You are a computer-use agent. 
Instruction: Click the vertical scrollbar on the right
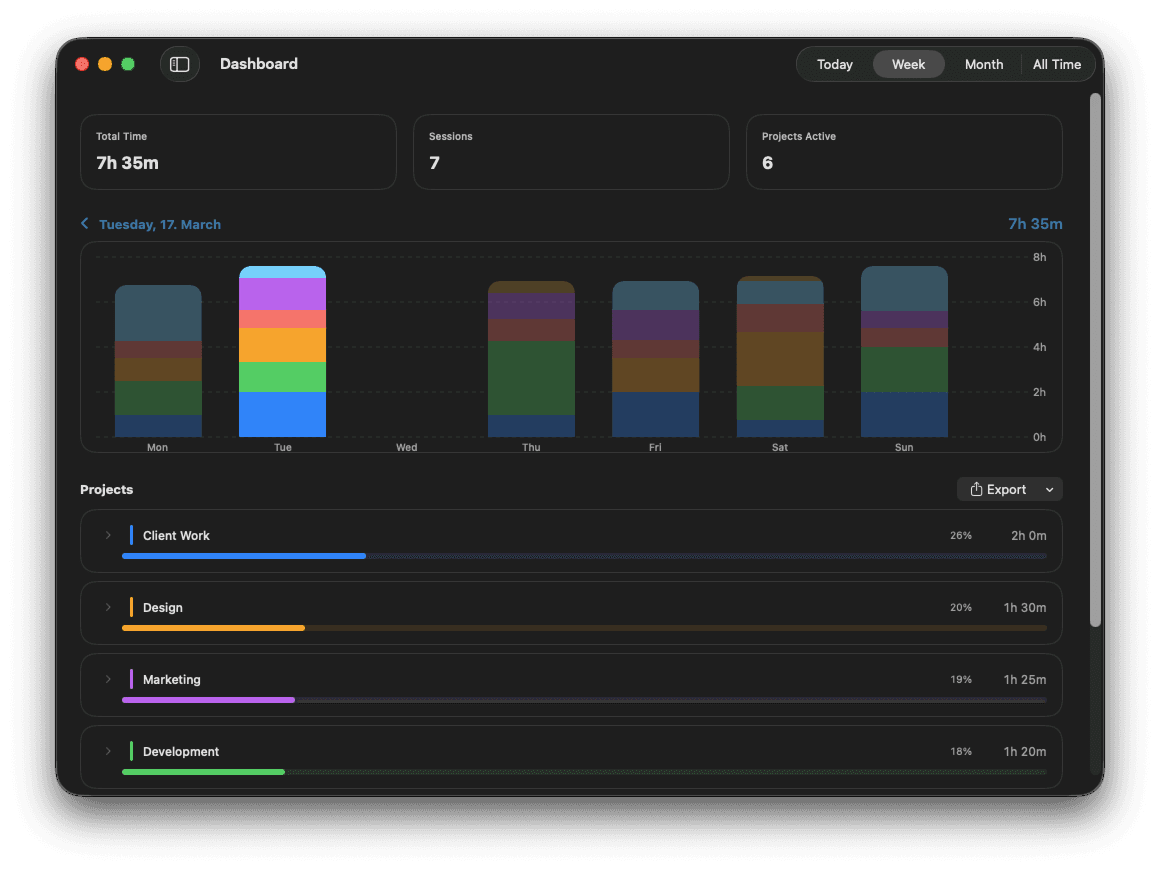[x=1095, y=360]
